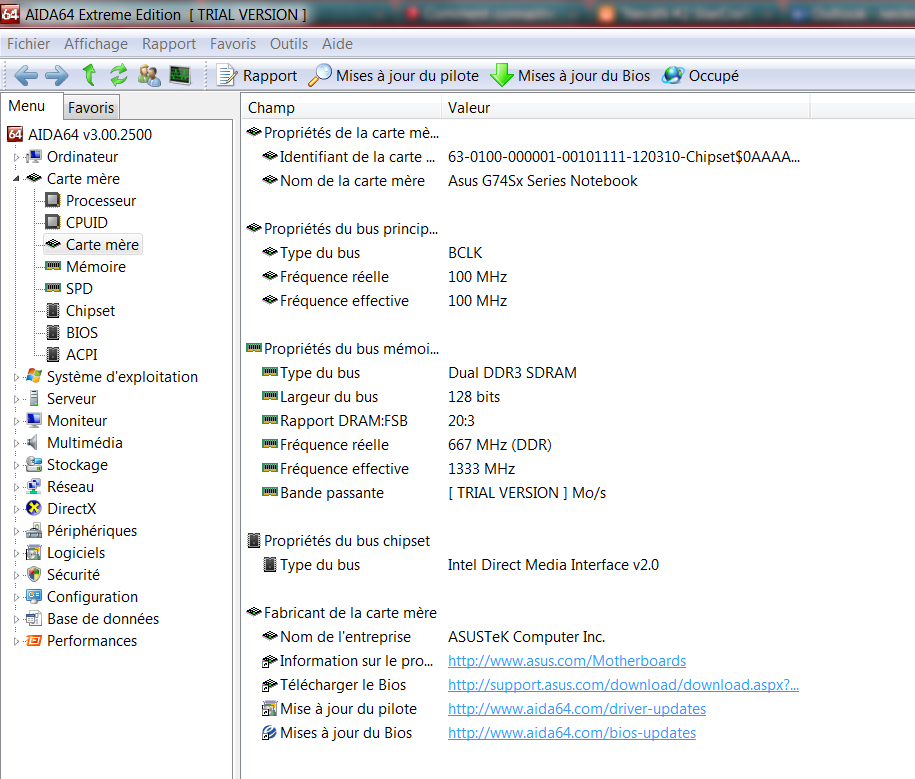Click the Périphériques devices icon
The width and height of the screenshot is (915, 779).
click(x=34, y=530)
